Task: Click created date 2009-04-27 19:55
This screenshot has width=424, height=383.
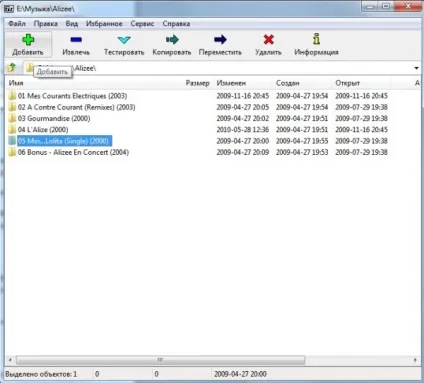Action: pyautogui.click(x=302, y=141)
